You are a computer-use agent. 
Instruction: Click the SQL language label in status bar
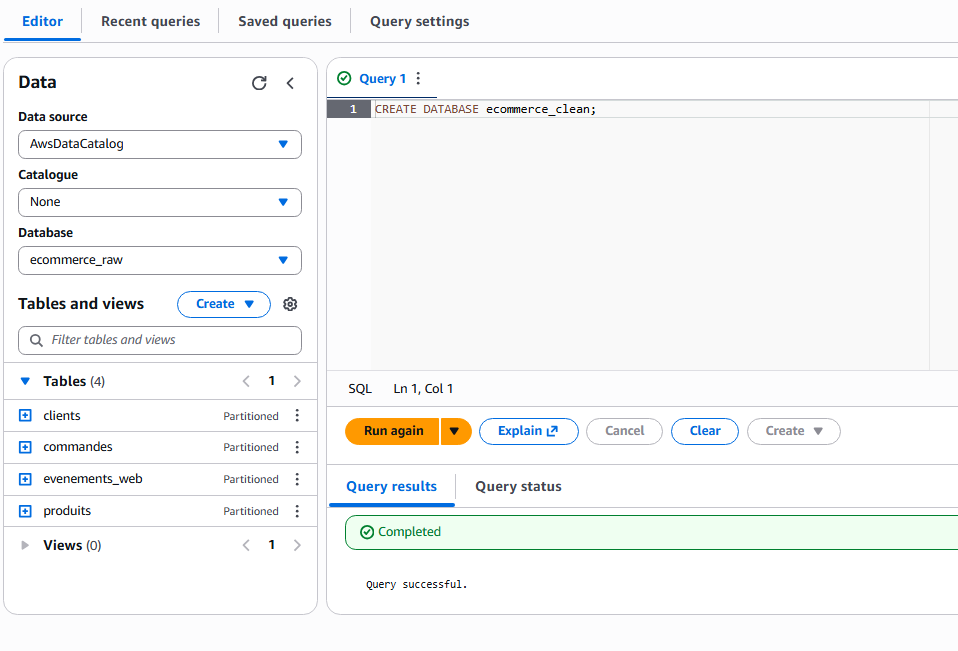tap(360, 389)
